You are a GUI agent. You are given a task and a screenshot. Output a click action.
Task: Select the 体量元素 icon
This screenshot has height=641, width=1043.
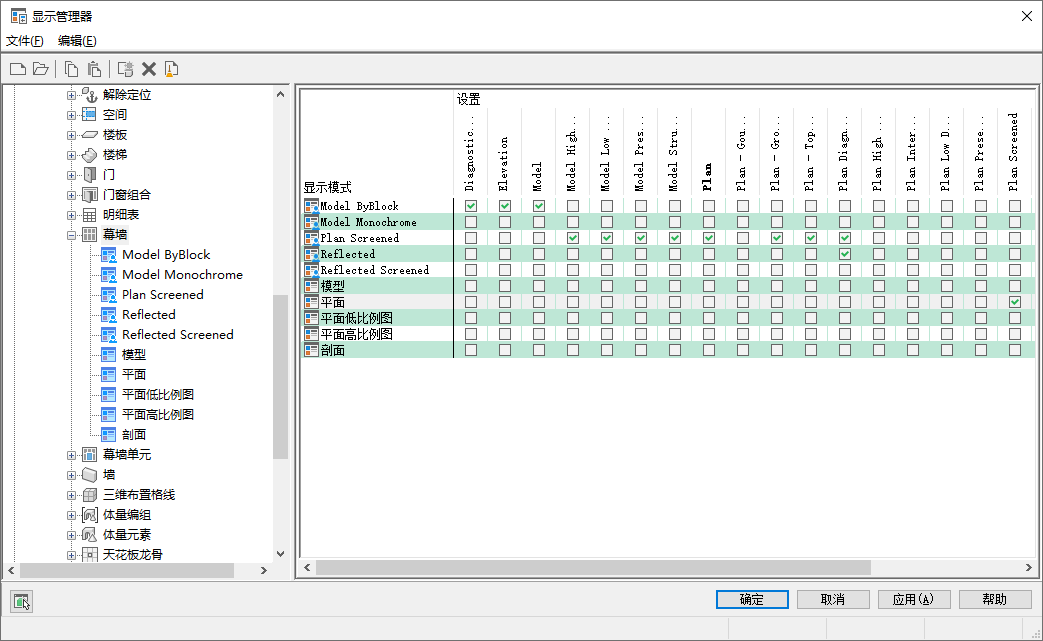(90, 535)
